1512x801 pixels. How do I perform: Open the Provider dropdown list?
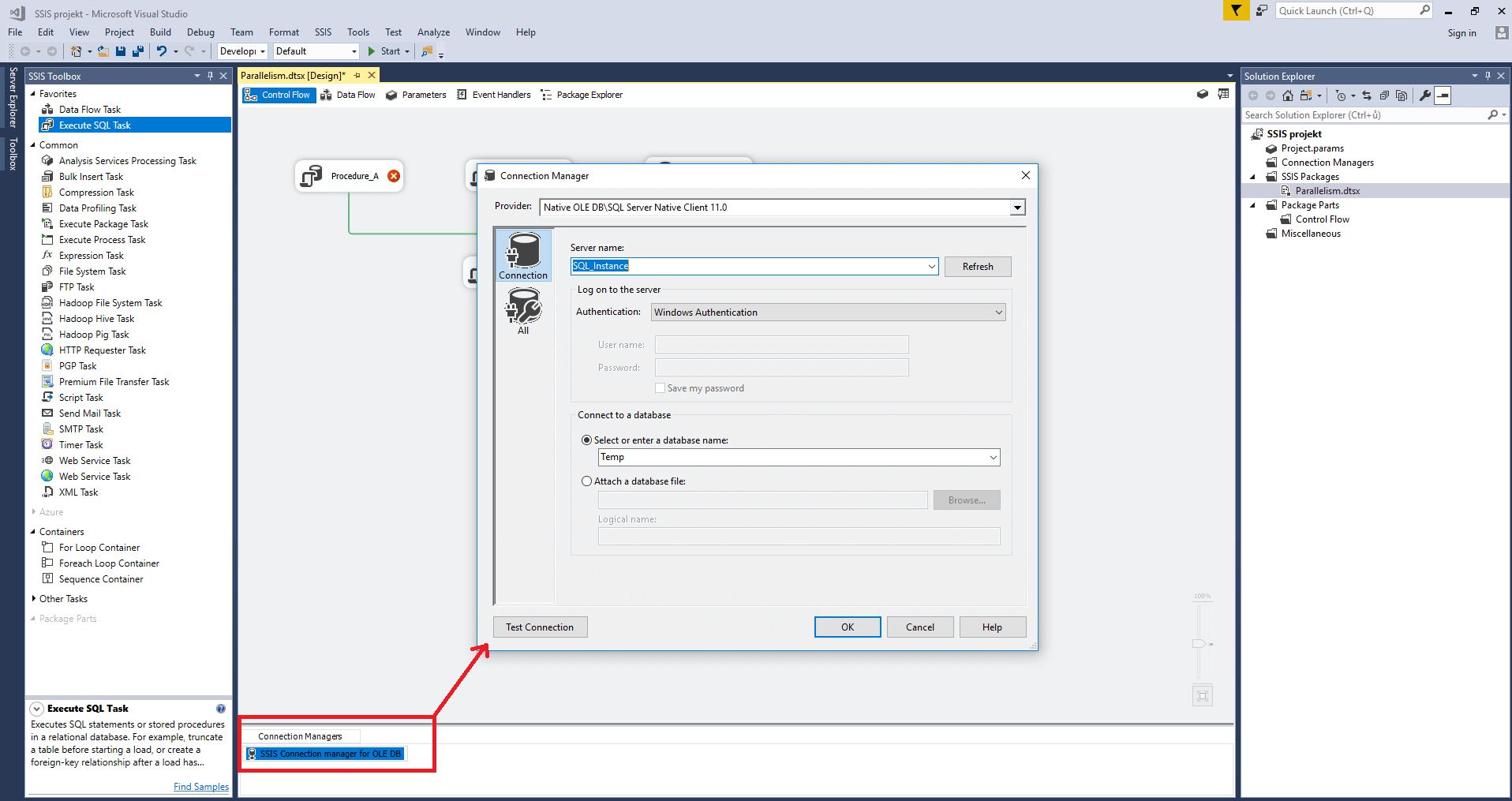(x=1017, y=208)
